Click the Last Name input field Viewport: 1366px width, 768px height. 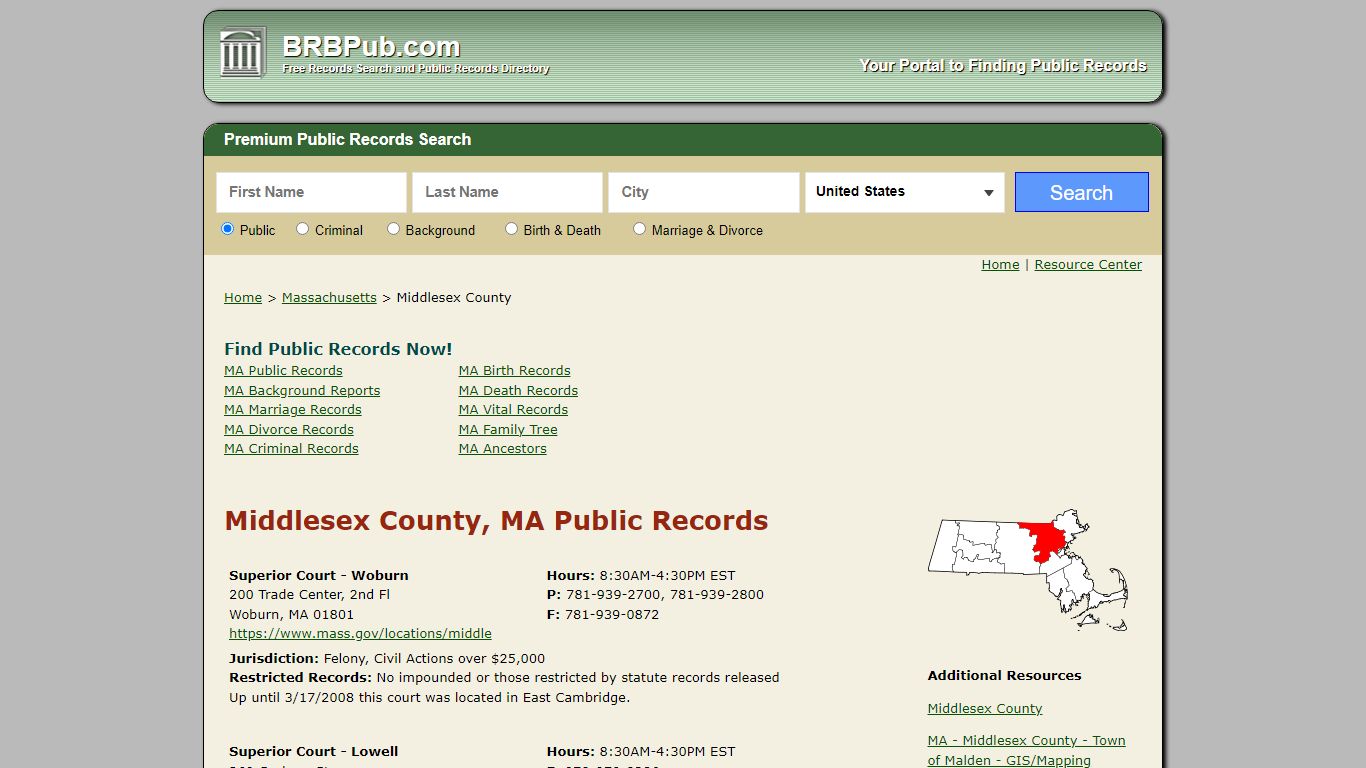pyautogui.click(x=507, y=192)
